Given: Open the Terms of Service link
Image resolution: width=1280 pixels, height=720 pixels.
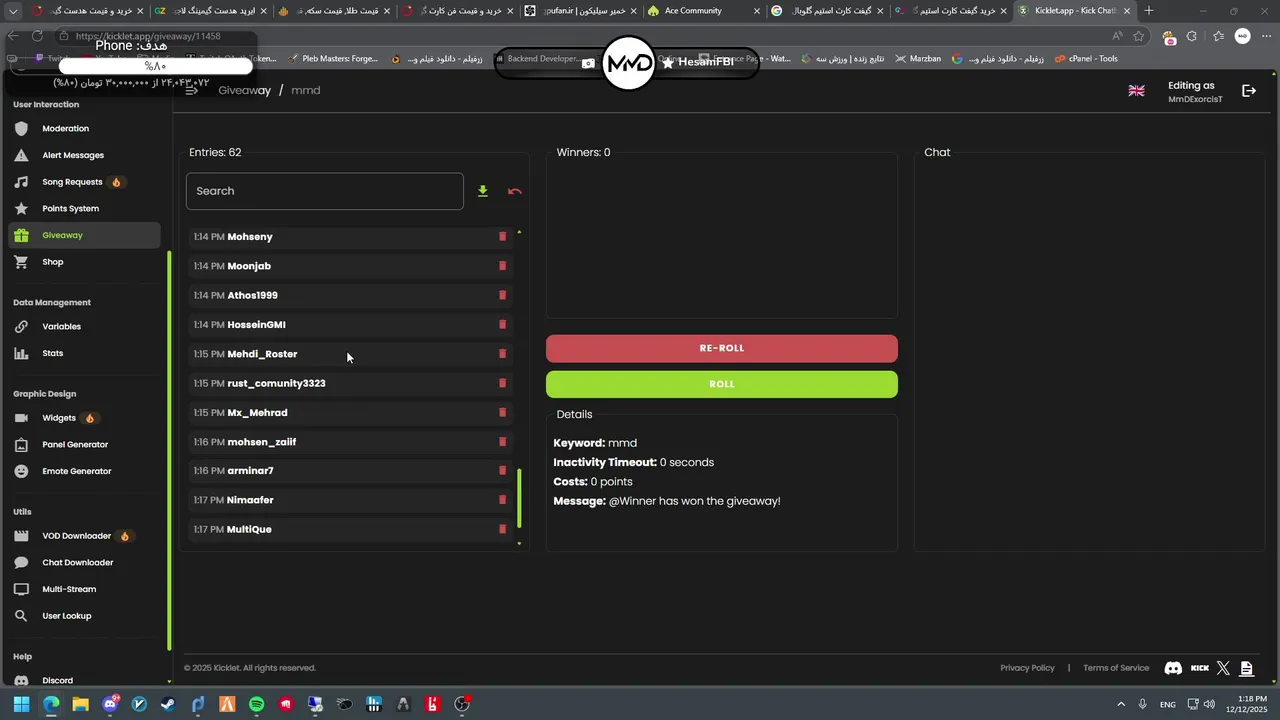Looking at the screenshot, I should [x=1116, y=668].
